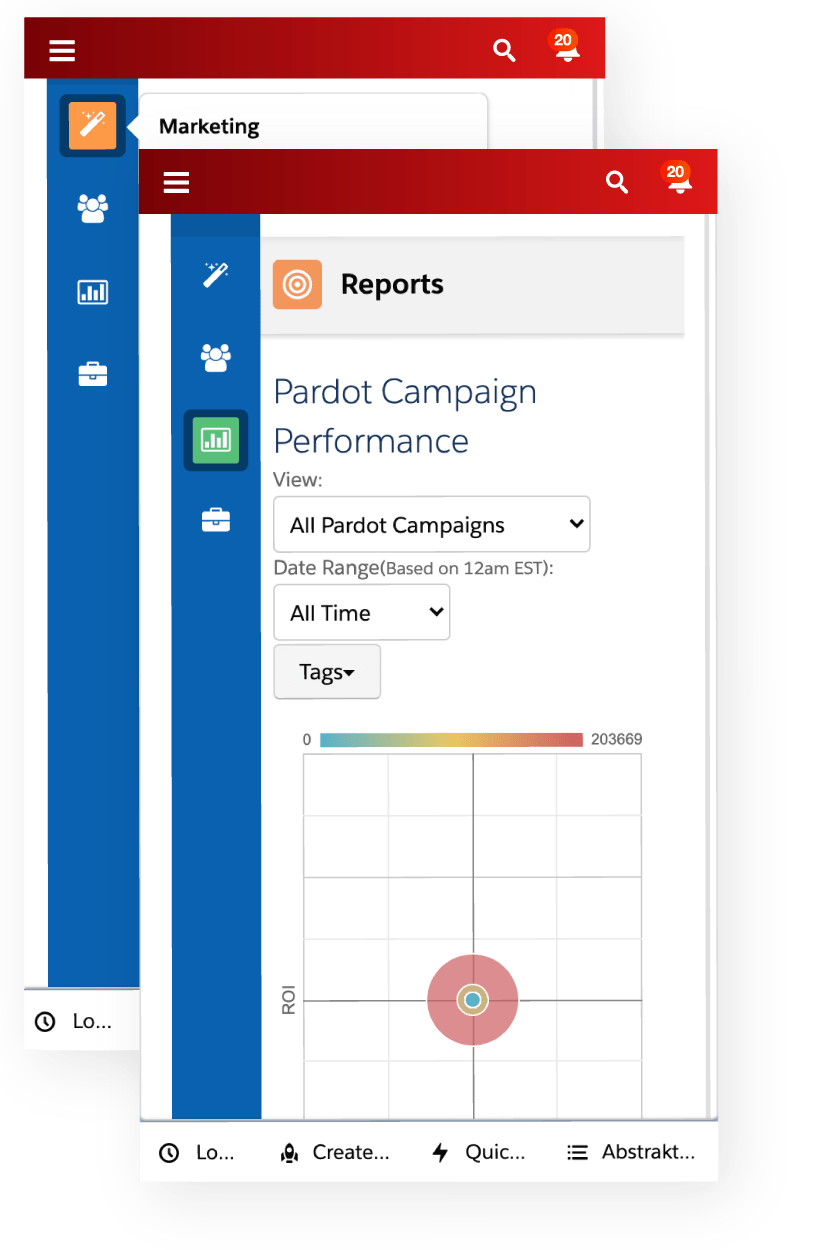Open the Date Range dropdown showing All Time

tap(362, 612)
